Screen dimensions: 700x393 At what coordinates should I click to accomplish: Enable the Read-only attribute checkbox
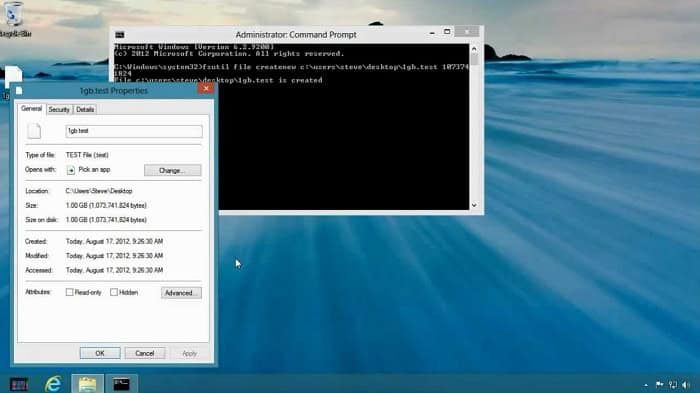coord(69,292)
